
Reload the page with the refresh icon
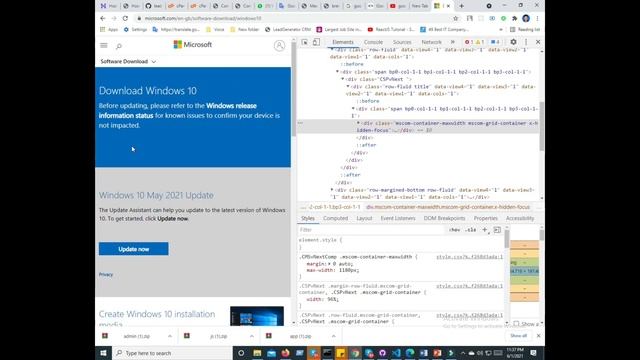(125, 18)
